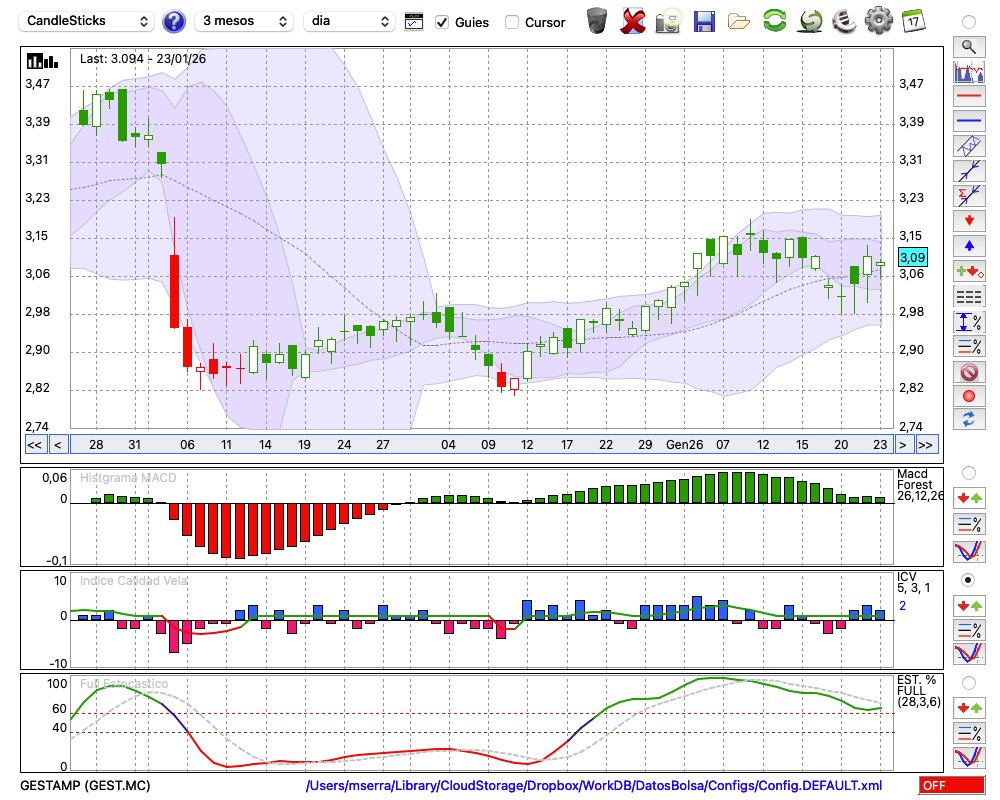Click the ICV 5, 3, 1 label
This screenshot has width=1000, height=800.
click(x=913, y=582)
